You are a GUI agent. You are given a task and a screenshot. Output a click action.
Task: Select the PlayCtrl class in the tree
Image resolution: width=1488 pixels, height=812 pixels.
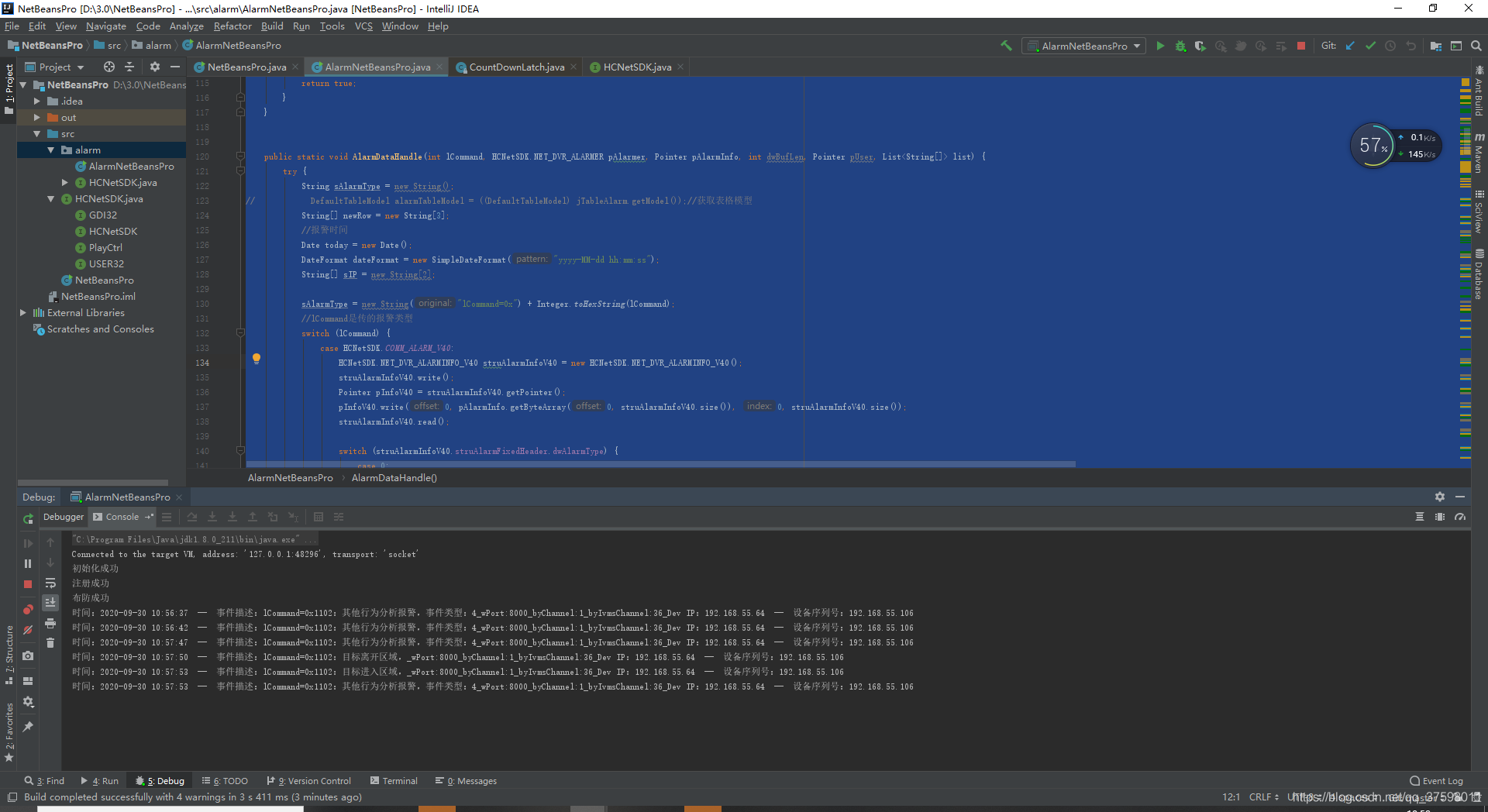pos(105,248)
